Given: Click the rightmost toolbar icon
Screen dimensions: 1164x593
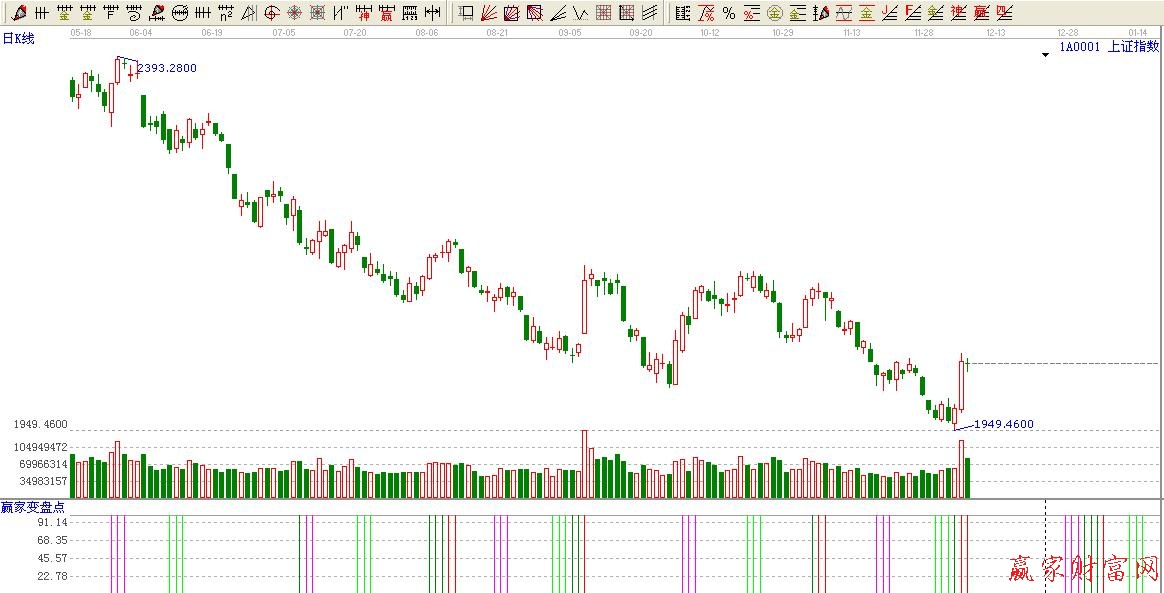Looking at the screenshot, I should [x=1004, y=13].
